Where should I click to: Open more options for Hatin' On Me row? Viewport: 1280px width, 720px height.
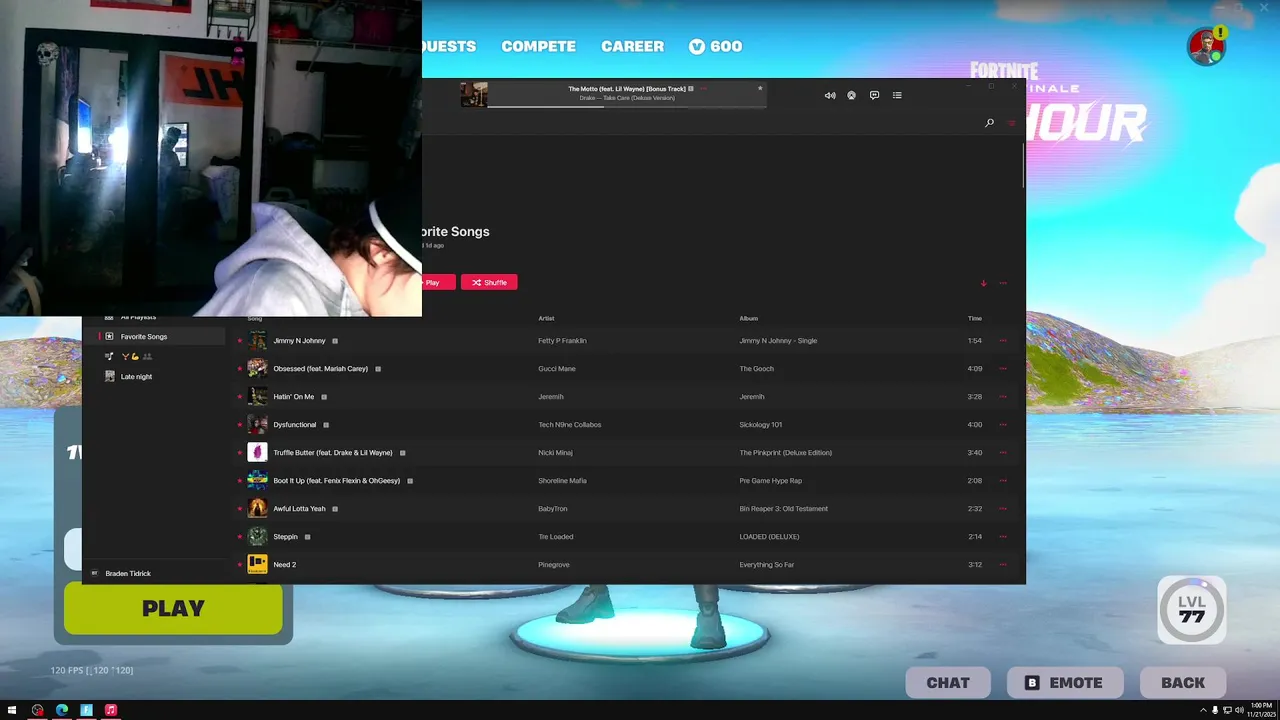pyautogui.click(x=1003, y=397)
